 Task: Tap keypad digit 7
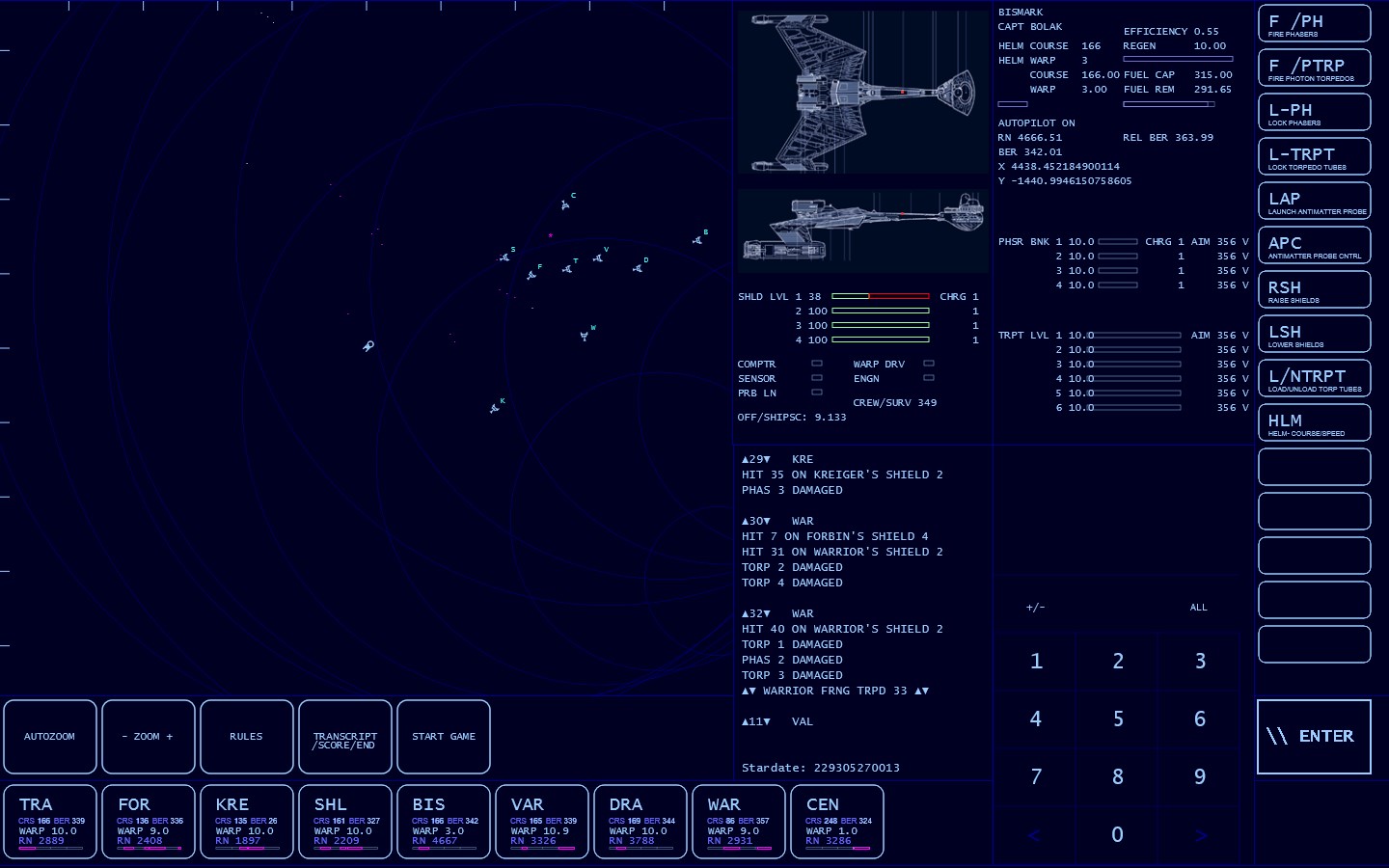pos(1036,777)
